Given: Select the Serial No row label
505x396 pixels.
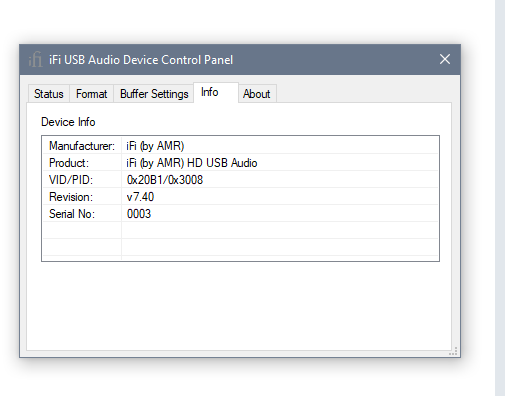Looking at the screenshot, I should tap(72, 214).
